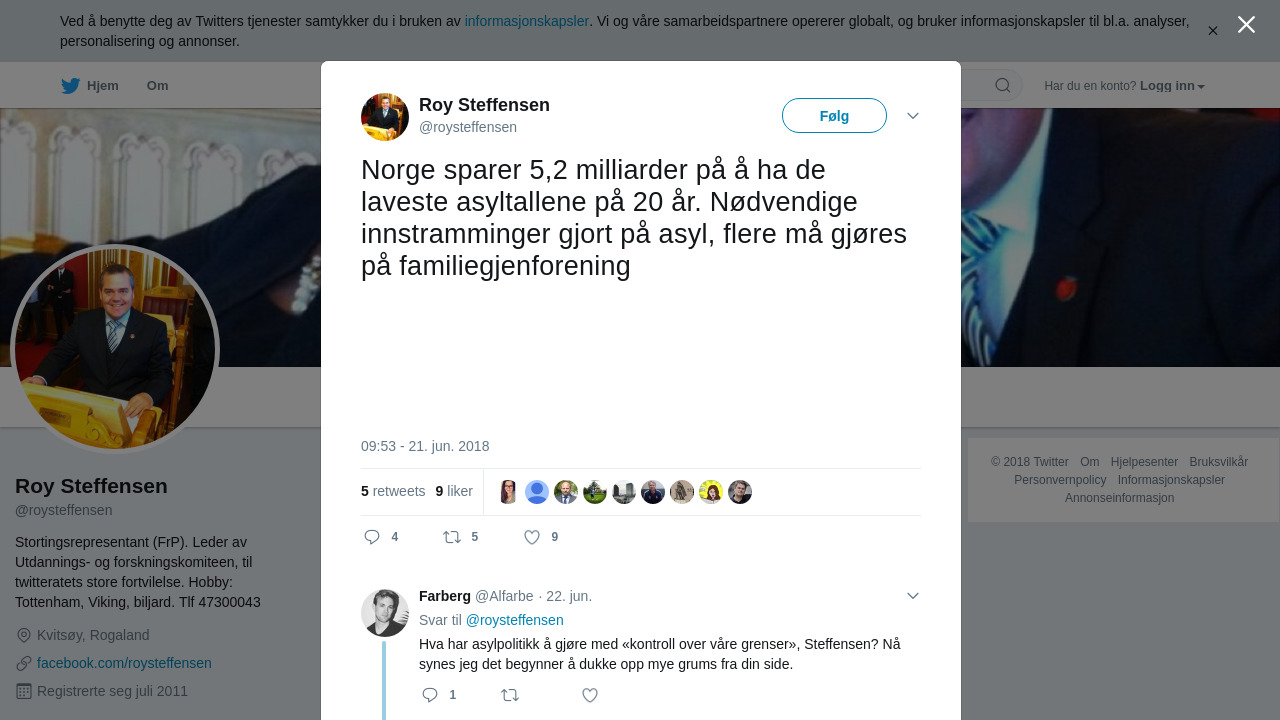Retweet Farberg's reply

tap(510, 695)
